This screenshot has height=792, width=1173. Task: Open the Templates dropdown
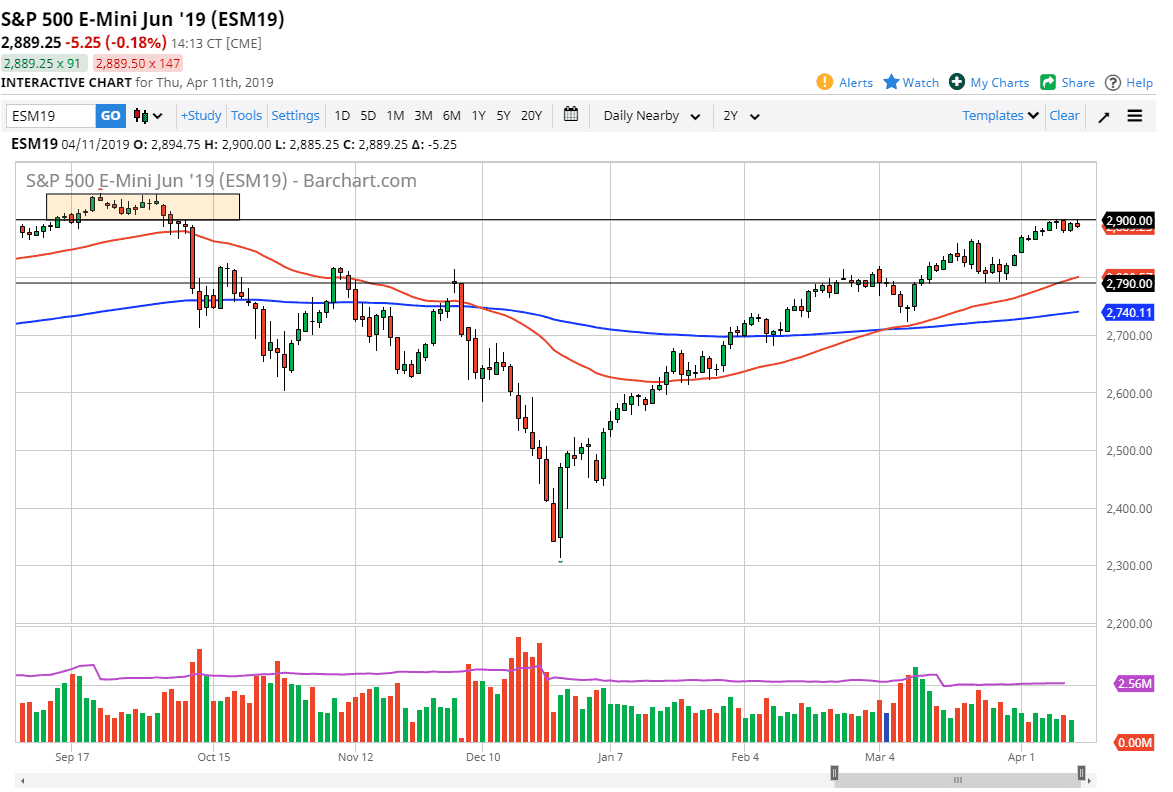click(x=1000, y=116)
